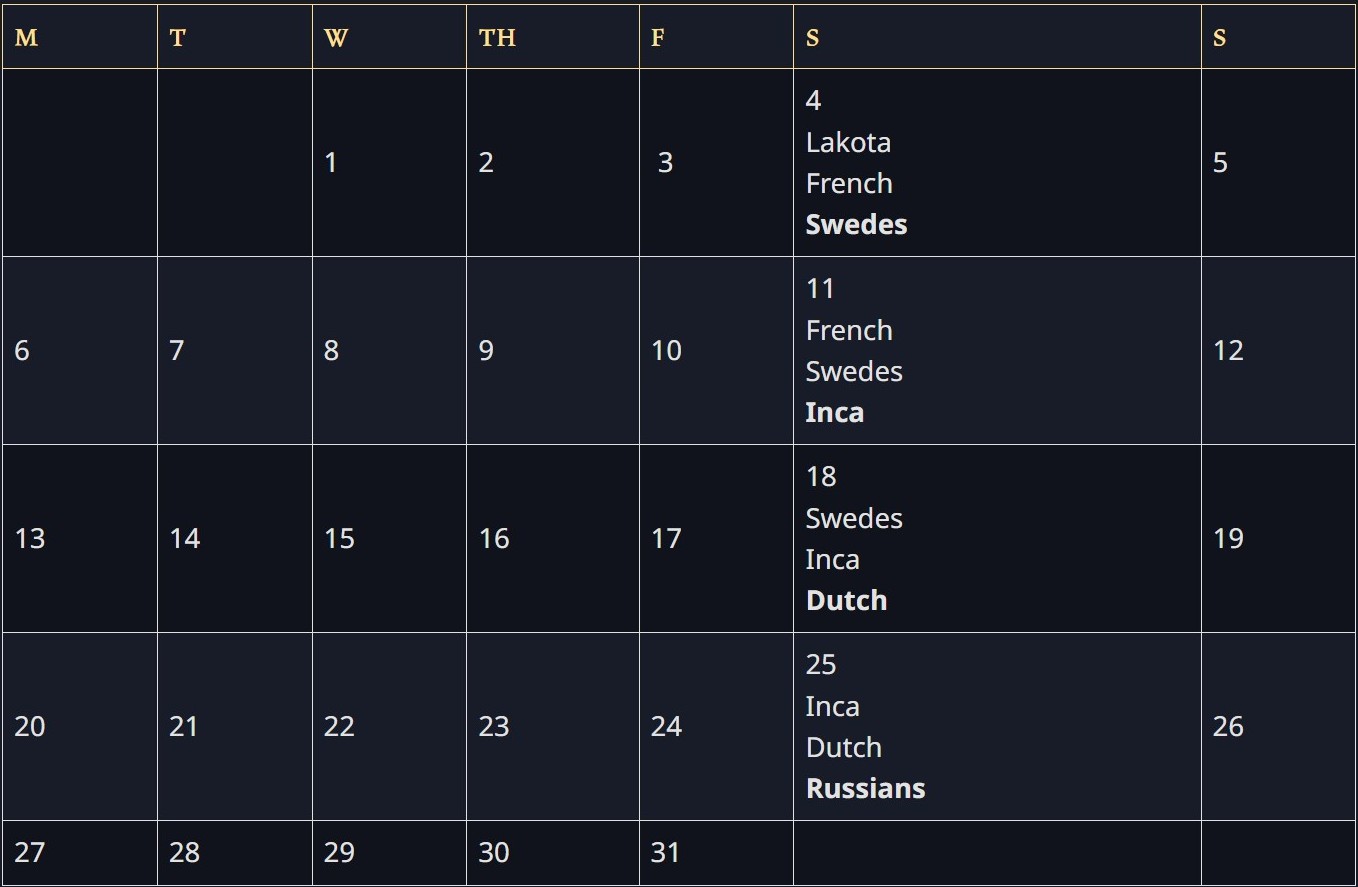
Task: Select bold Dutch entry on the 18th
Action: pos(846,600)
